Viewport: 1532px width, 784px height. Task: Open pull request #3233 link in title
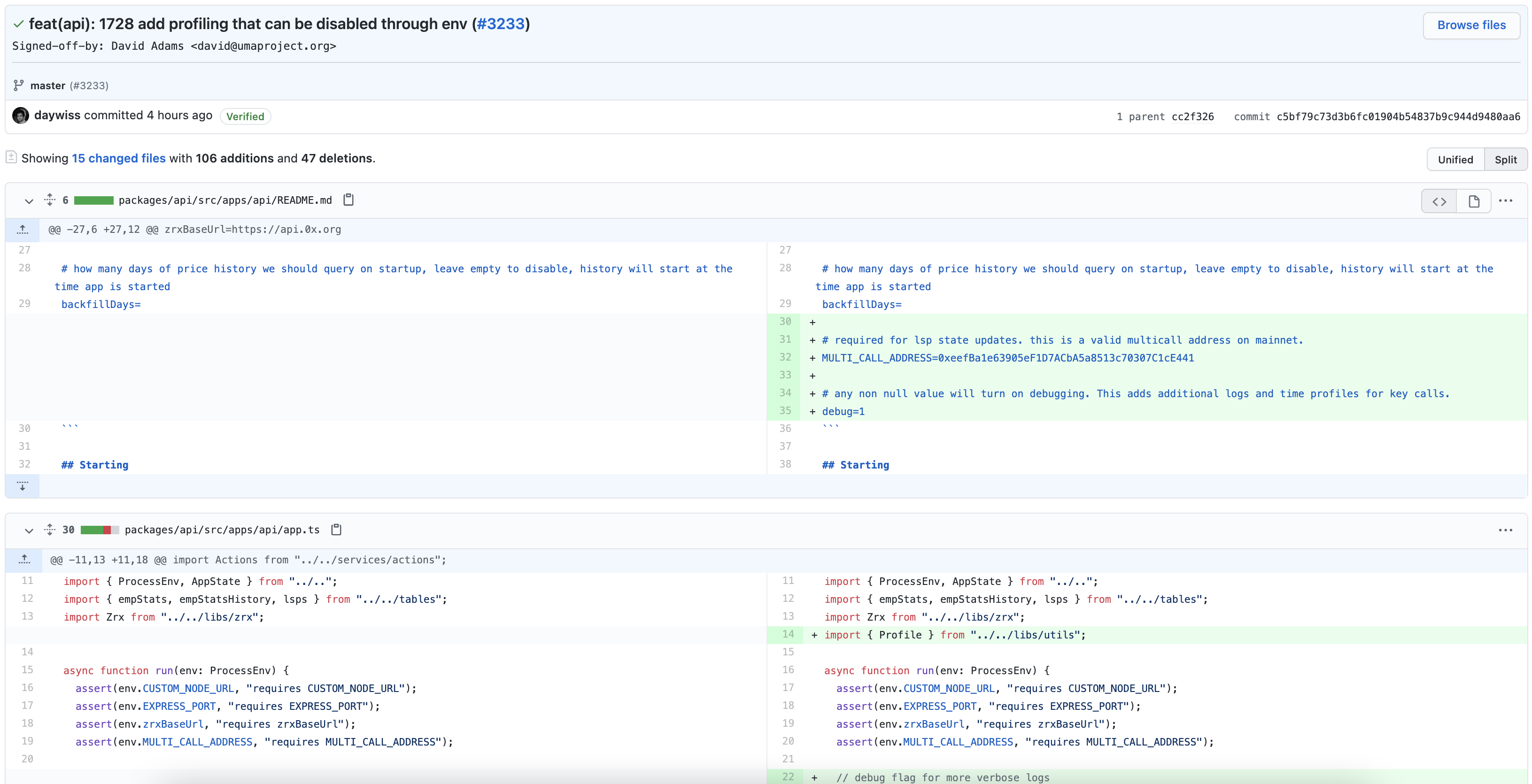[501, 24]
